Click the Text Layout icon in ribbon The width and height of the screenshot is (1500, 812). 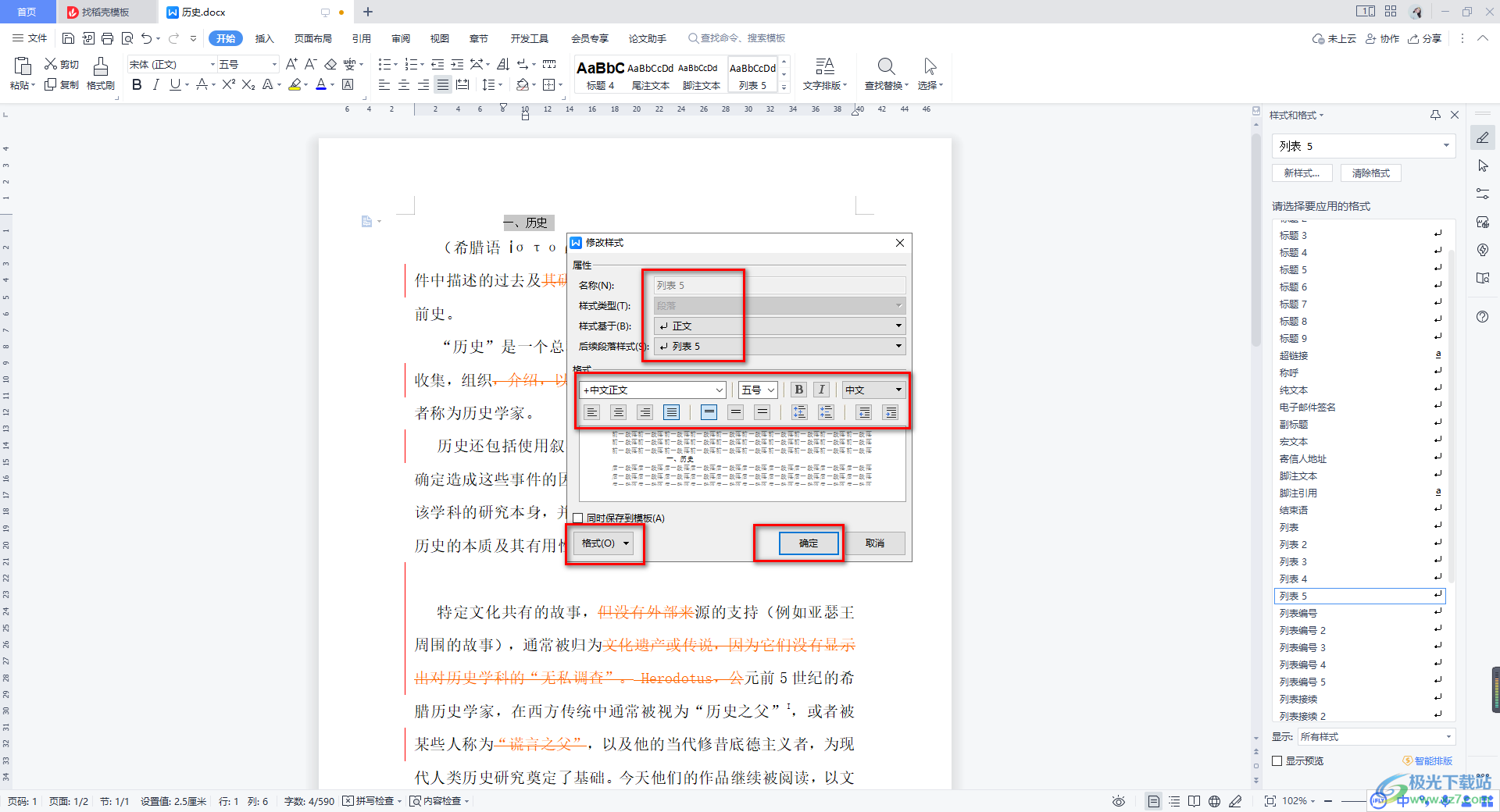point(824,66)
